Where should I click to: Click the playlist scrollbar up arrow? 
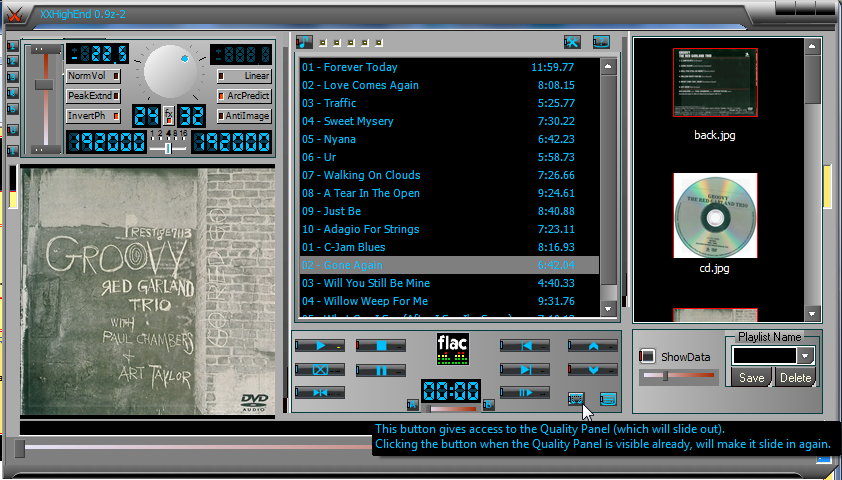click(x=608, y=67)
